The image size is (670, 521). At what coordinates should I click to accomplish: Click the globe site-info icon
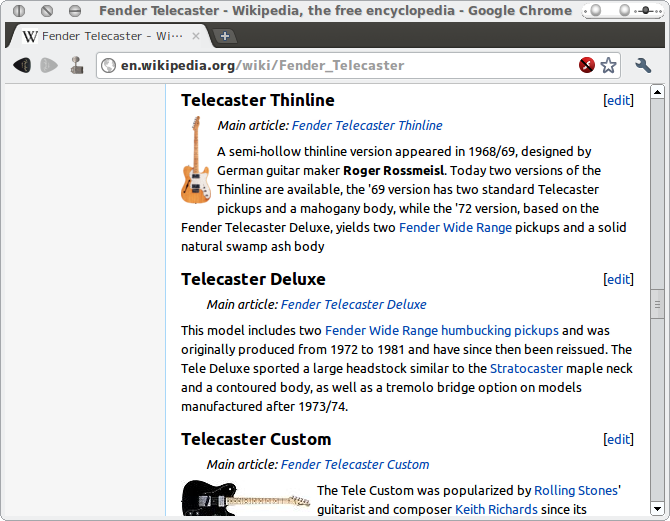pos(109,65)
